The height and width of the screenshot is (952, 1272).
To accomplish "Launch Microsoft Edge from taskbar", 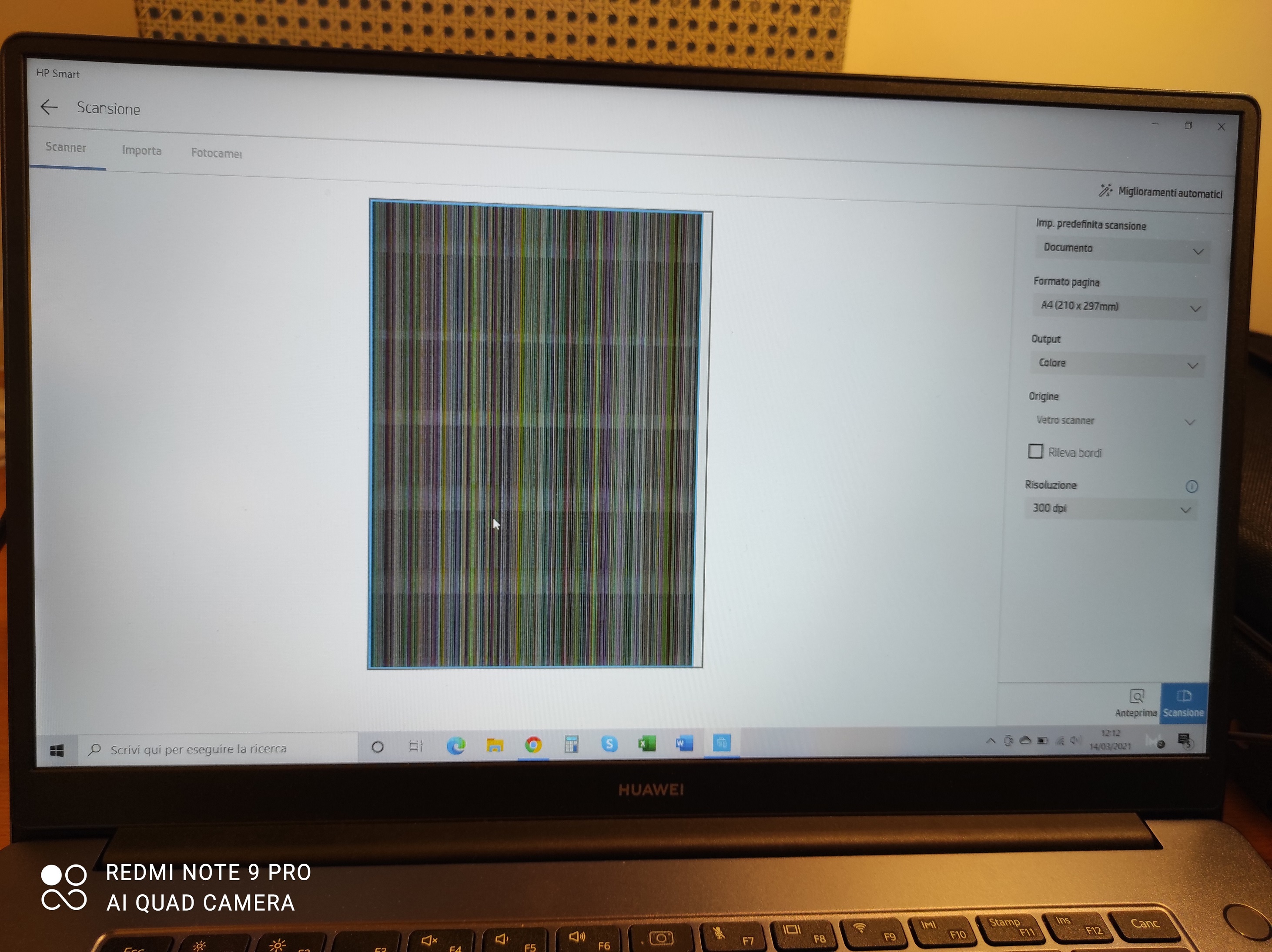I will 456,745.
